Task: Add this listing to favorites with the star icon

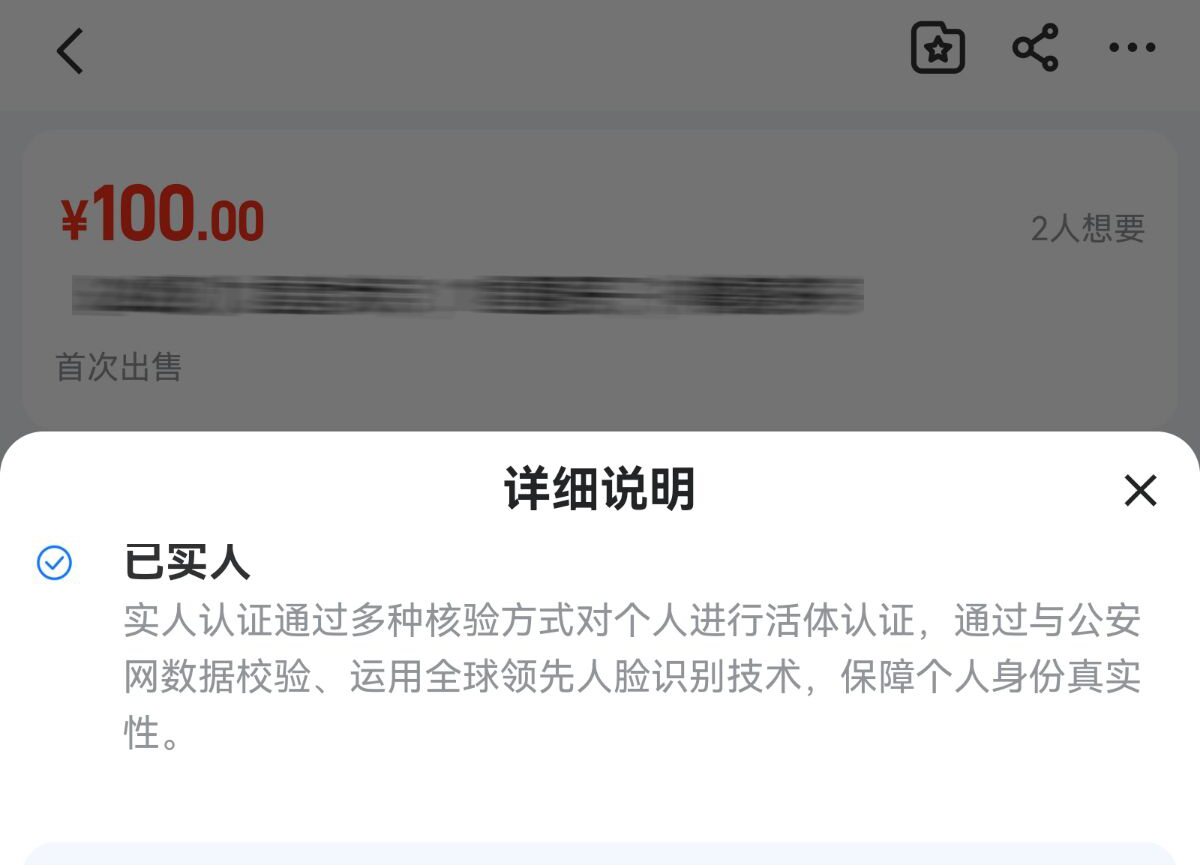Action: 938,48
